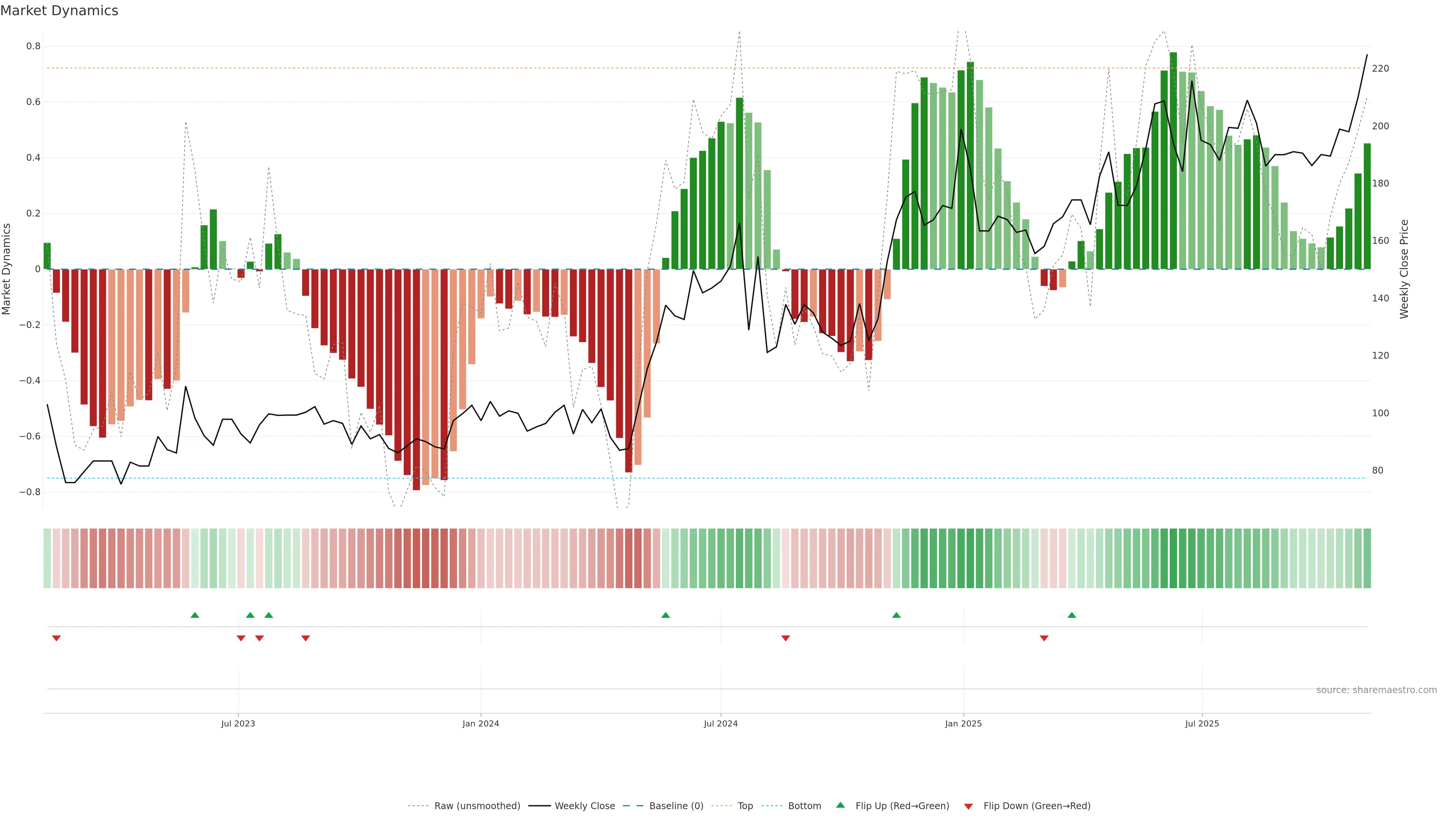The height and width of the screenshot is (819, 1456).
Task: Hide the Top threshold line via the legend
Action: (745, 806)
